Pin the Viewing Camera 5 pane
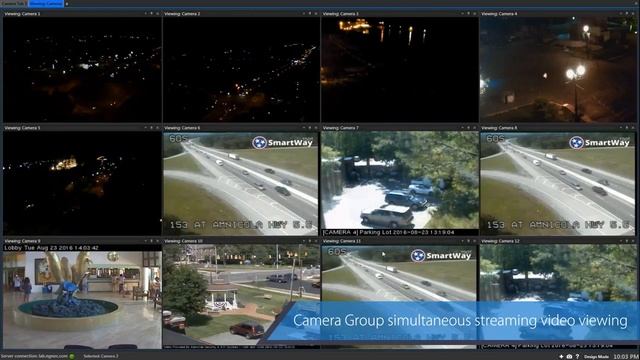Viewport: 640px width, 360px height. pyautogui.click(x=151, y=128)
